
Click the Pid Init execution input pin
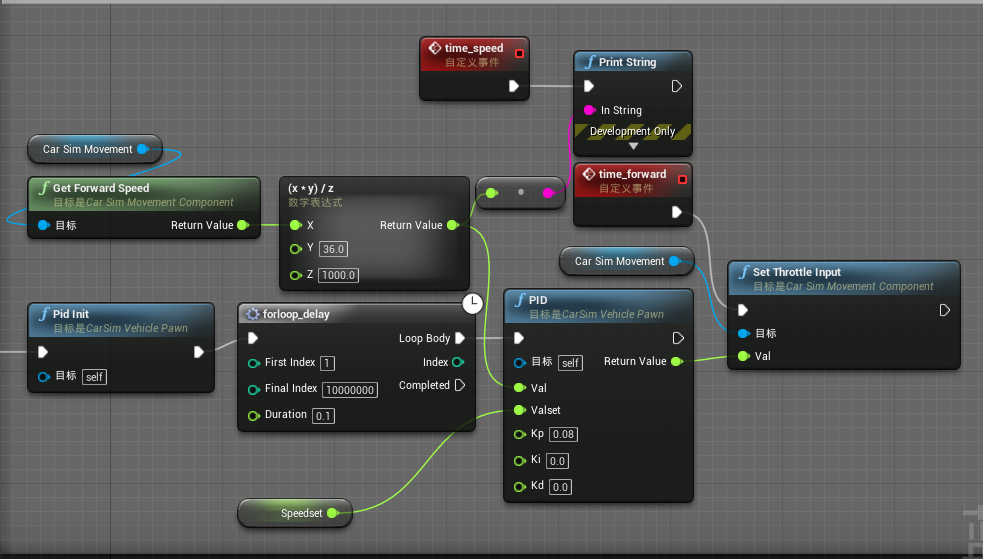pyautogui.click(x=43, y=352)
